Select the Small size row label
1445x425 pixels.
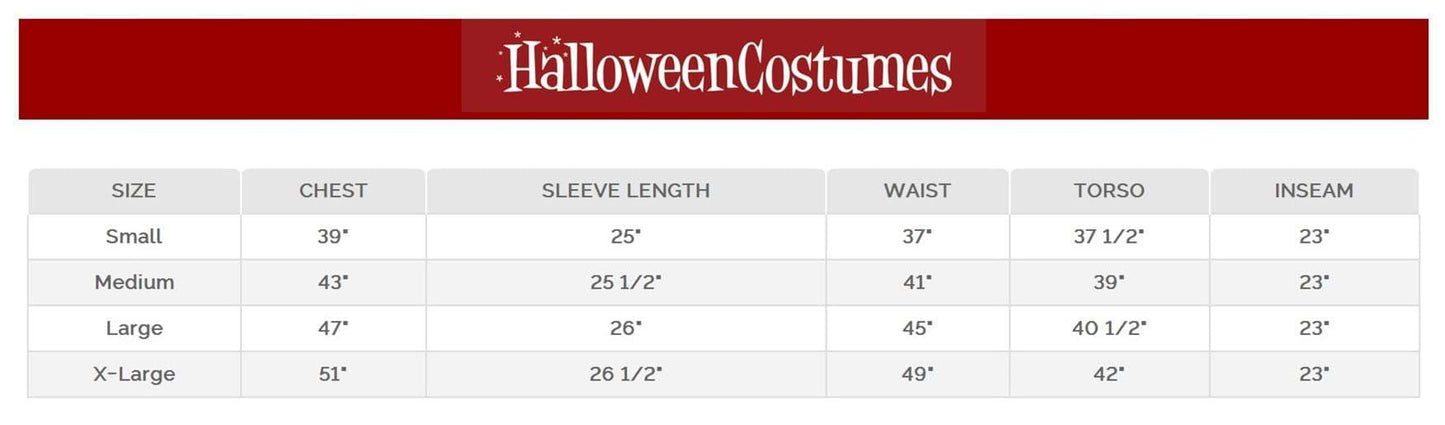tap(134, 237)
